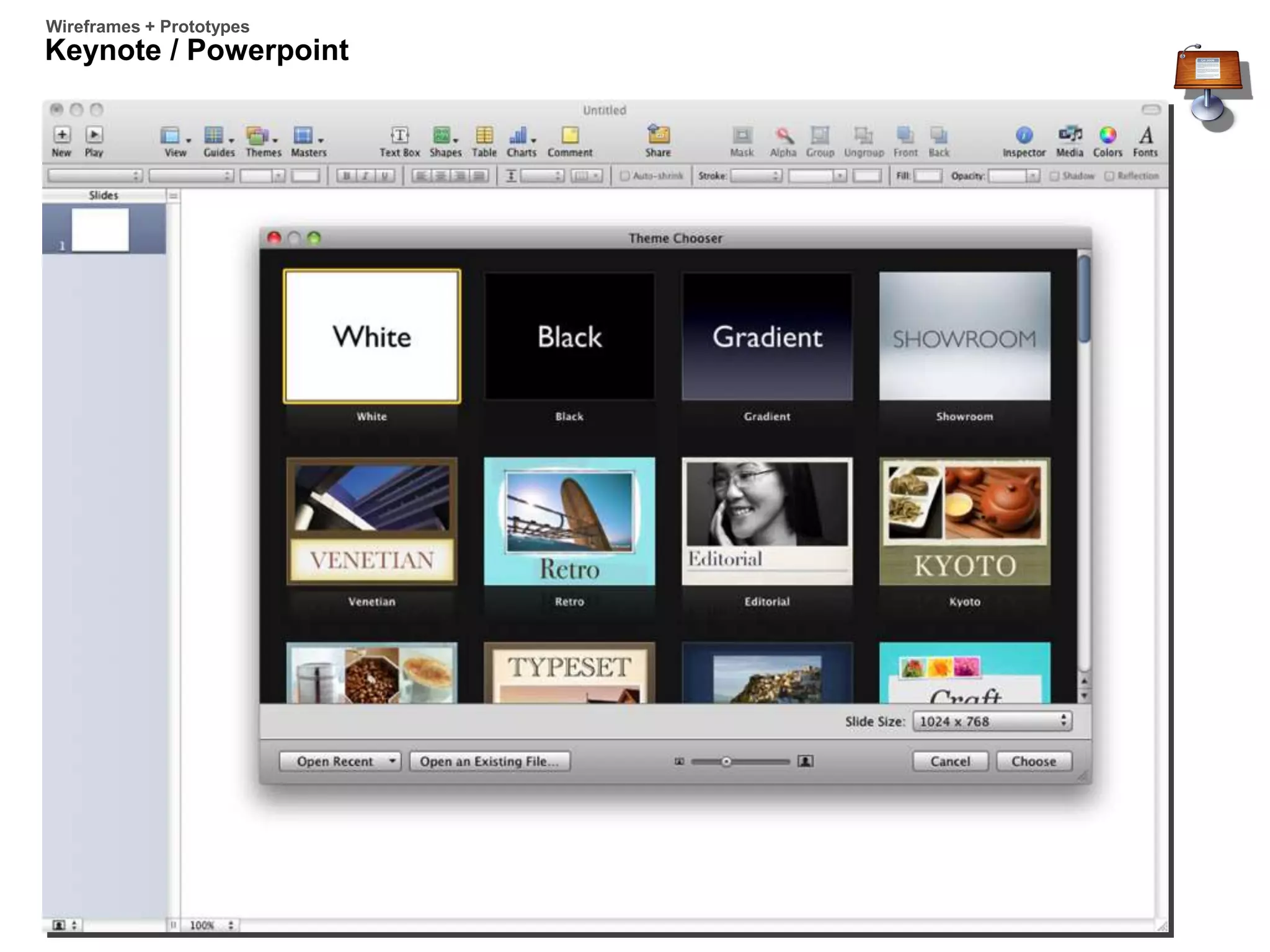Click the Theme Chooser scroll down arrow
1270x952 pixels.
pyautogui.click(x=1084, y=695)
